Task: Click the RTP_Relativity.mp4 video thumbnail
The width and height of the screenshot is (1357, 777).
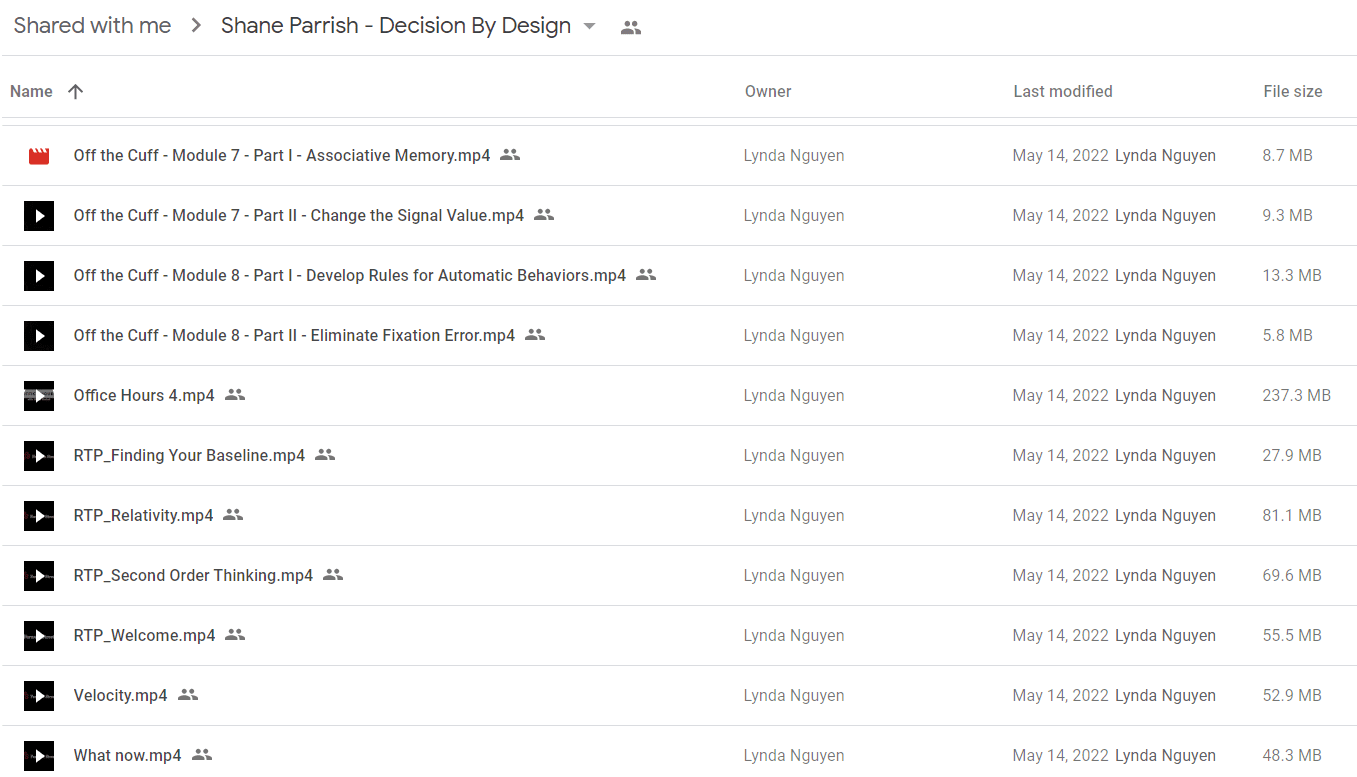Action: 39,516
